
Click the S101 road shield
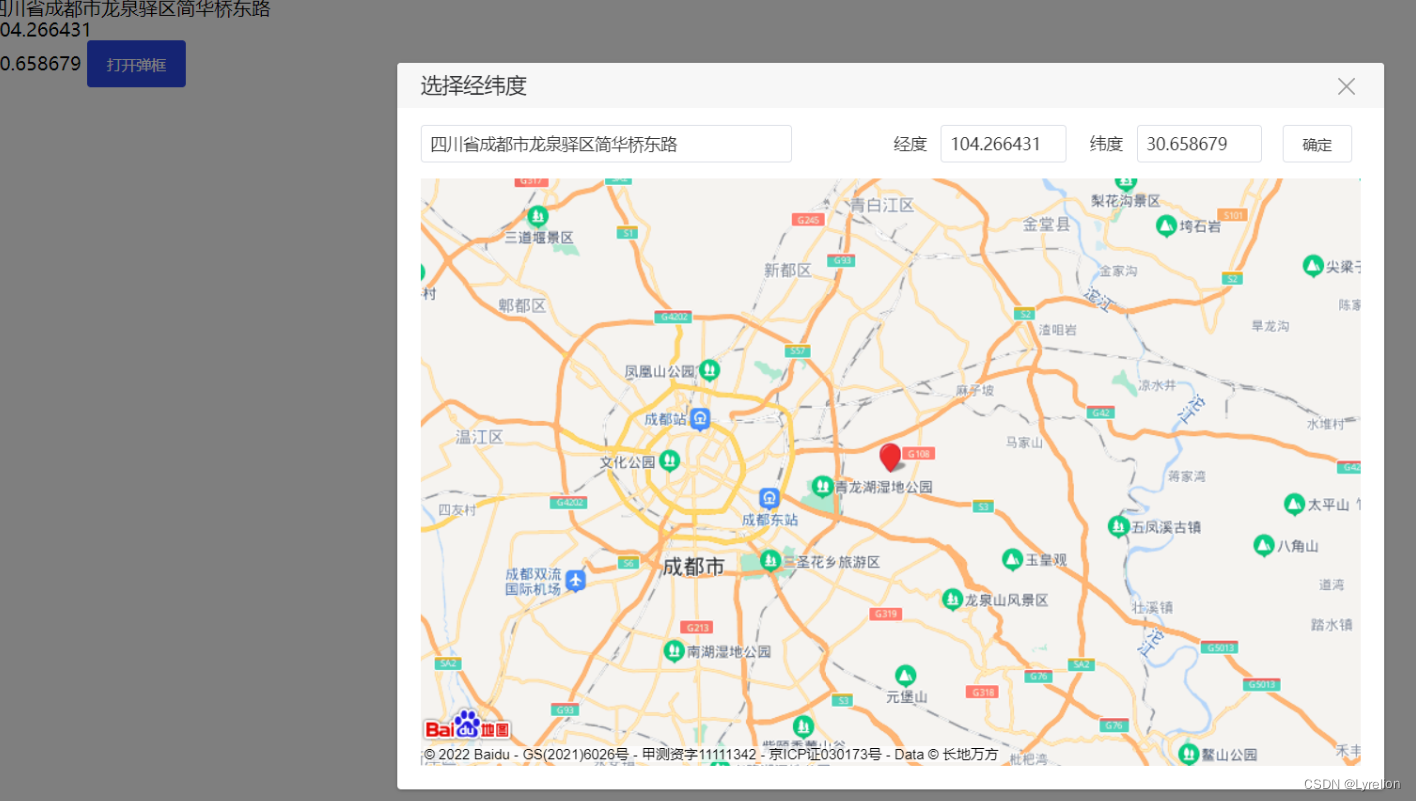pos(1235,215)
